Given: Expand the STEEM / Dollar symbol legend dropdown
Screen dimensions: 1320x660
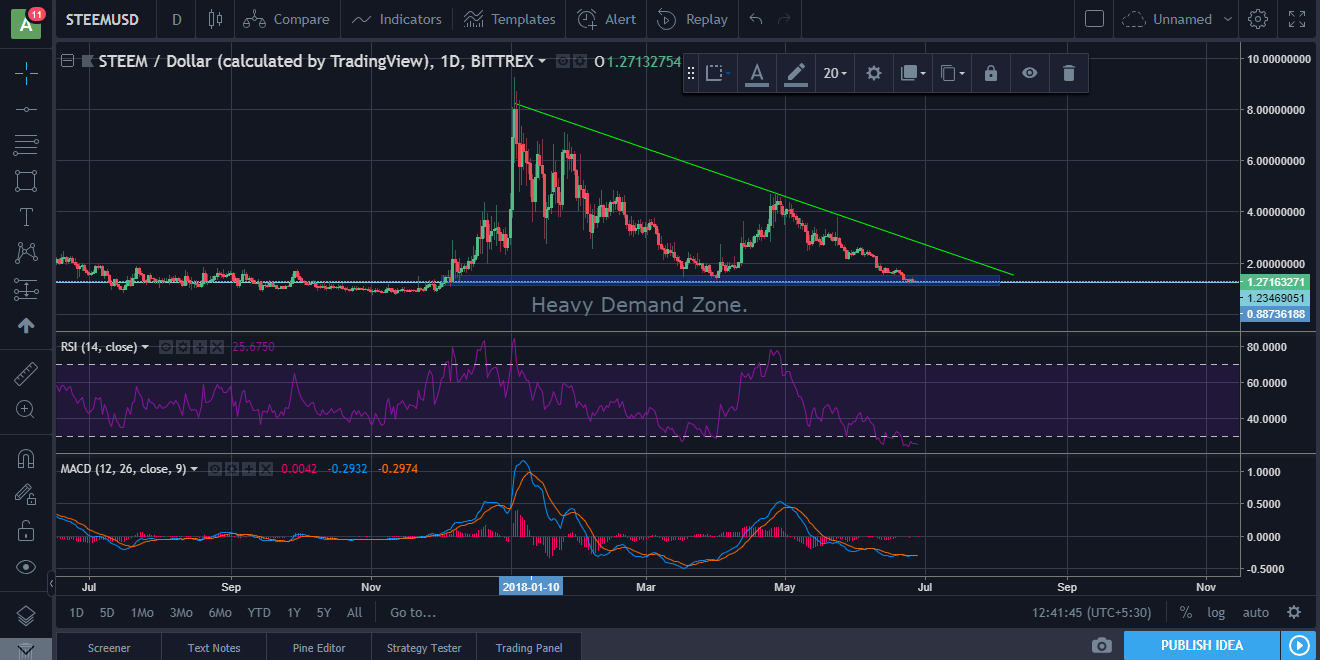Looking at the screenshot, I should [542, 61].
